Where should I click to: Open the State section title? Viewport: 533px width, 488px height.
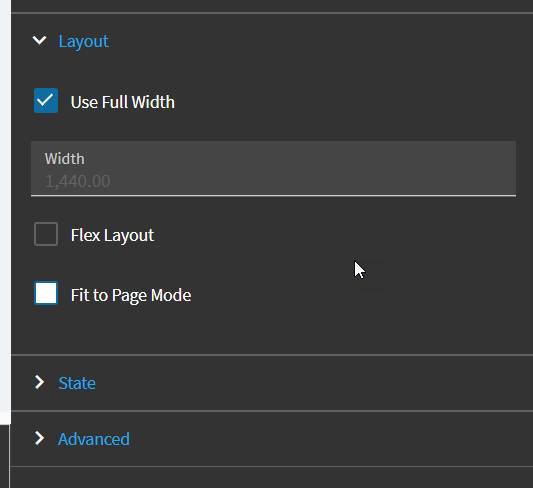(x=77, y=383)
